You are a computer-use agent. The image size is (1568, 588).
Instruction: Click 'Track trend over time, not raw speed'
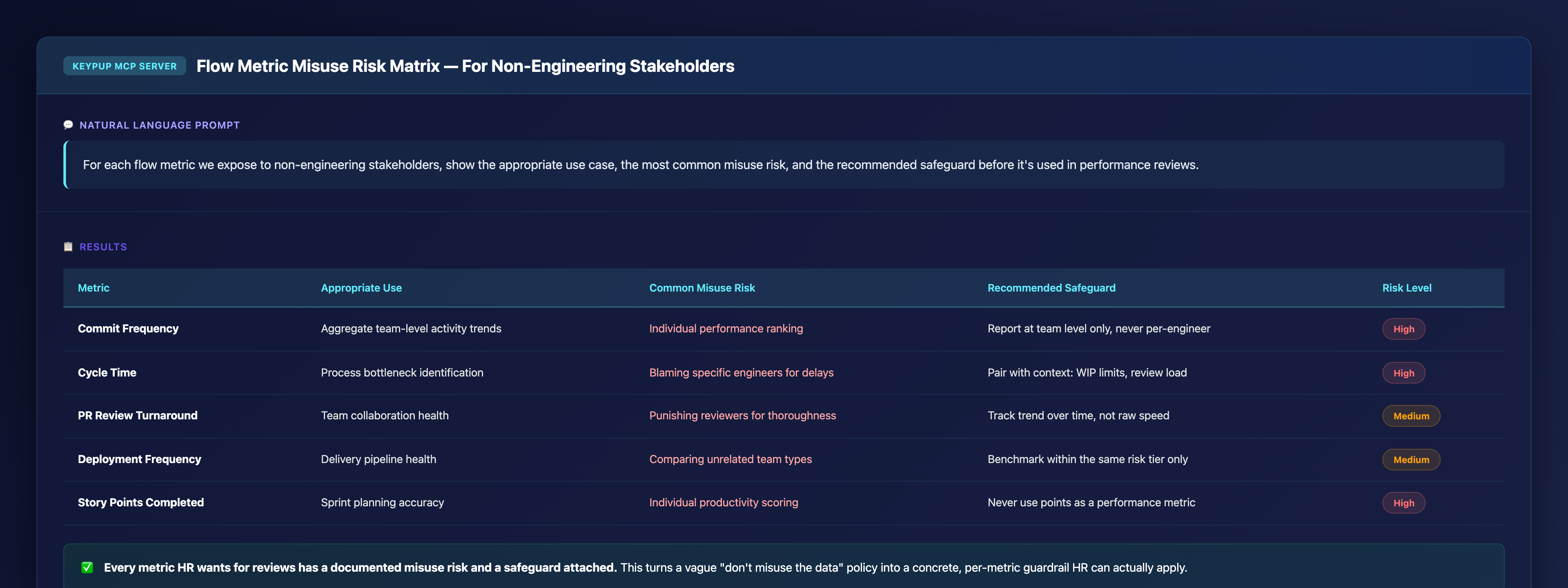[x=1078, y=415]
